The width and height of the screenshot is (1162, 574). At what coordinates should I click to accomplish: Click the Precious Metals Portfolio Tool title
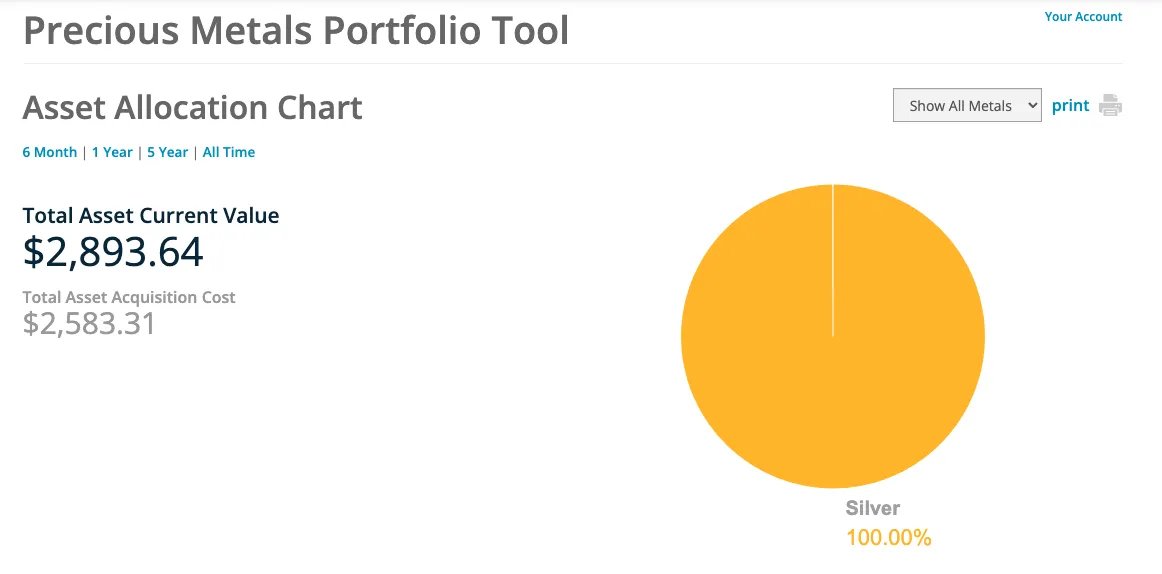pos(296,31)
